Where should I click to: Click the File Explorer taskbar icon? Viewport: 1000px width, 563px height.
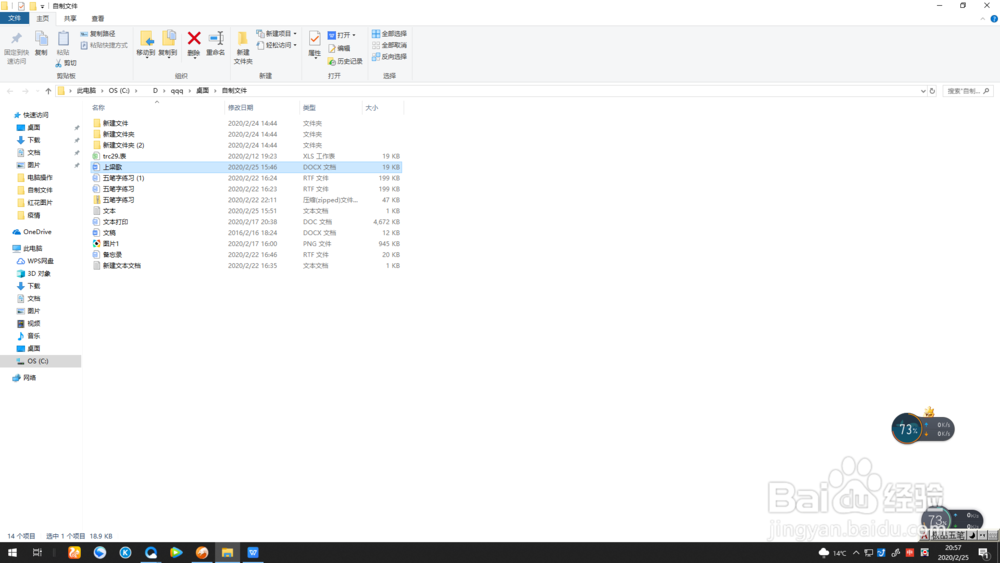coord(227,553)
